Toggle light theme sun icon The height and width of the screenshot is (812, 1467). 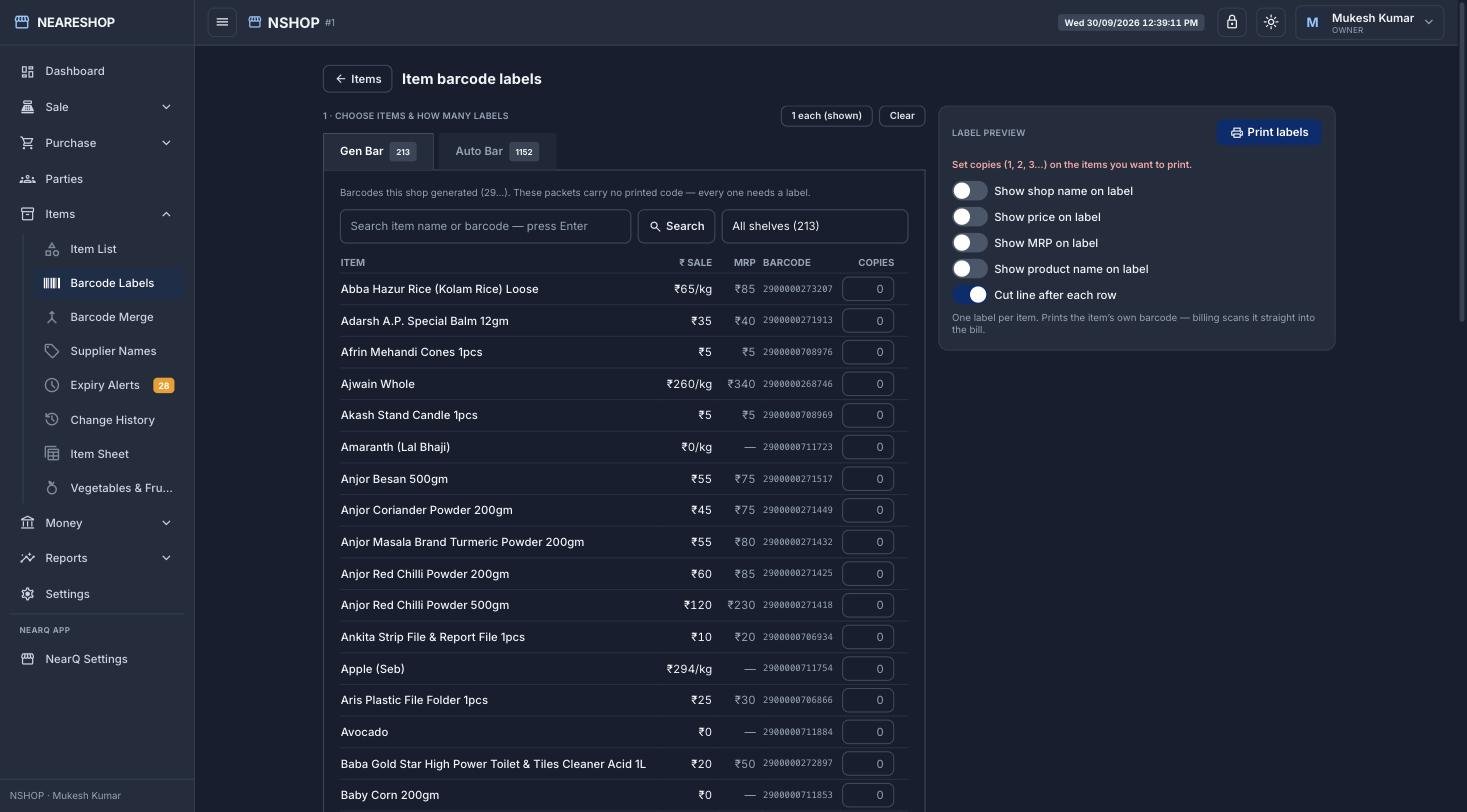pos(1271,22)
